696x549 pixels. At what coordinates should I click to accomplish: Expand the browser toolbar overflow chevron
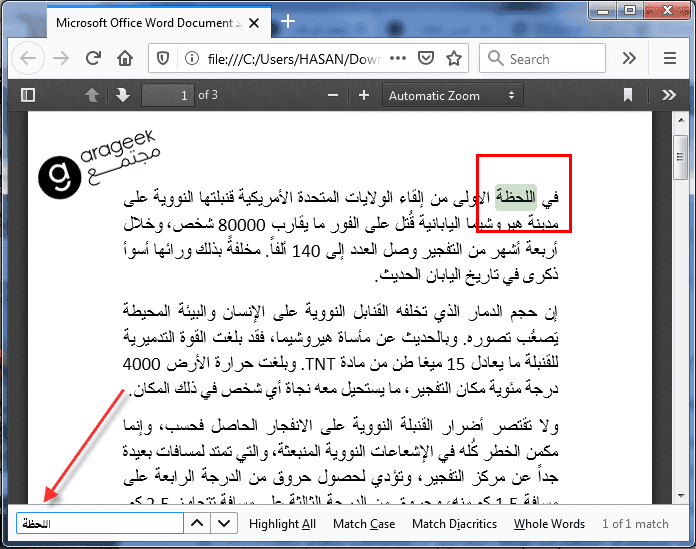[x=629, y=58]
